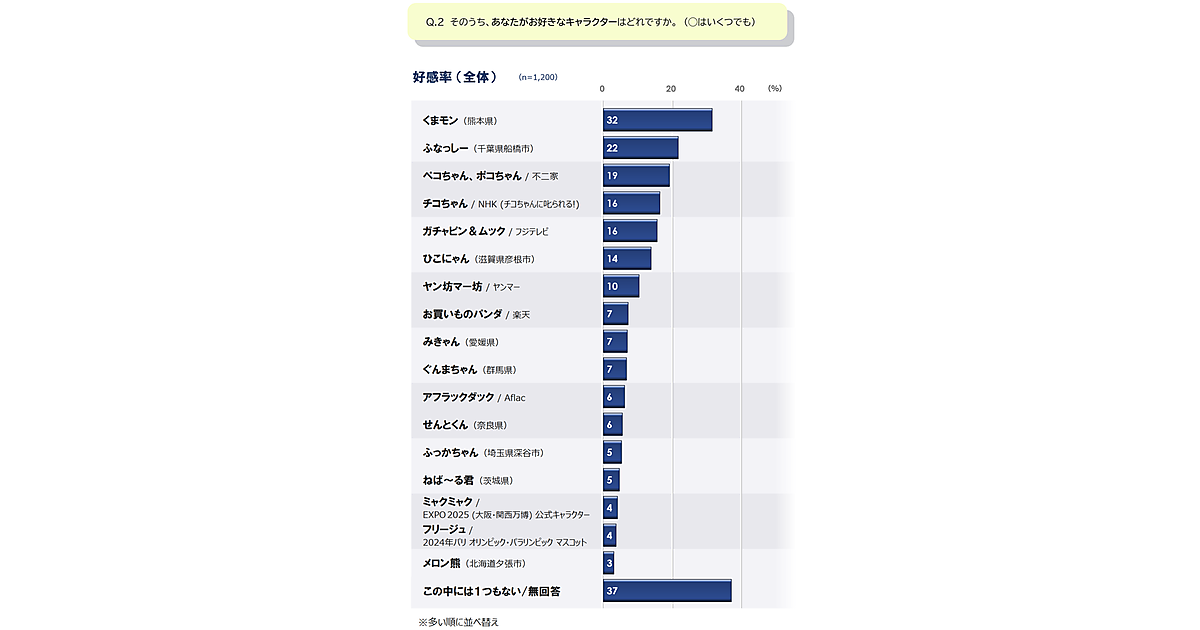Click the メロン熊 bar showing 3
Screen dimensions: 1200x630
[x=608, y=563]
